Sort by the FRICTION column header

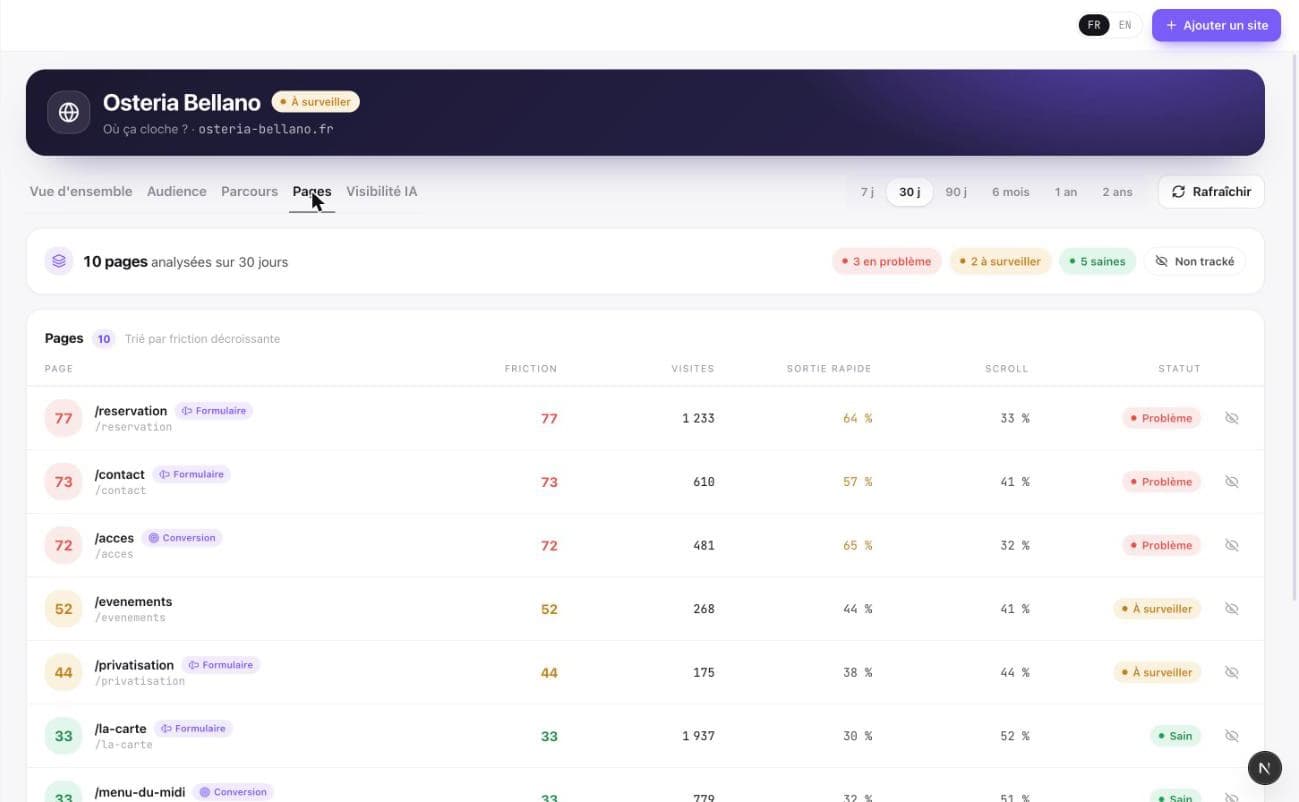click(531, 368)
